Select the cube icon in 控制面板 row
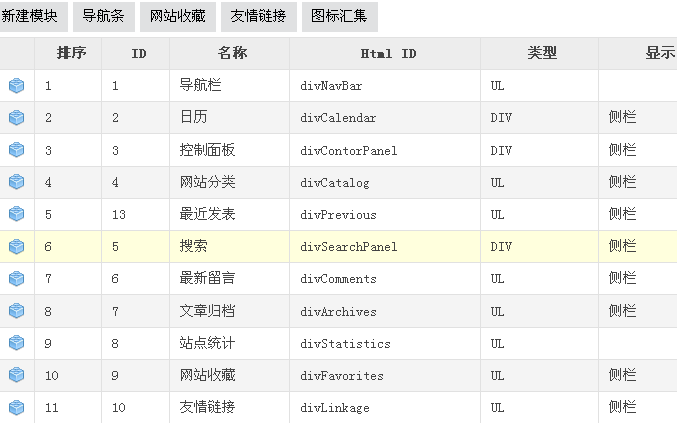The width and height of the screenshot is (677, 423). pyautogui.click(x=16, y=150)
